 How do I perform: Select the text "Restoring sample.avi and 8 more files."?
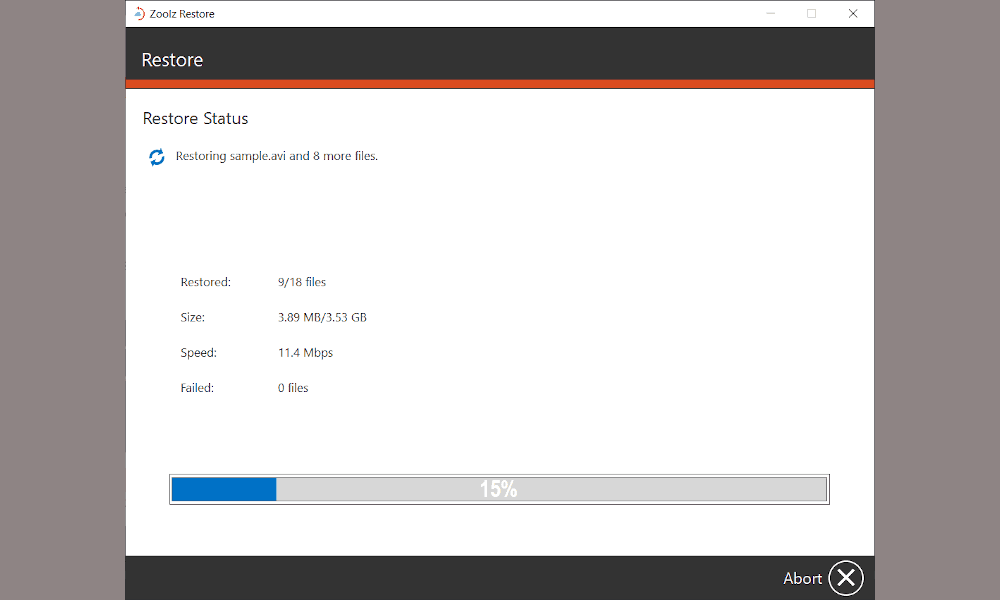(x=277, y=156)
